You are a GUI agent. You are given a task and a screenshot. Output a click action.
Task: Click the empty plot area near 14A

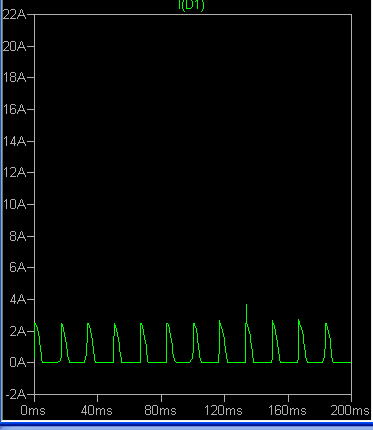[x=193, y=141]
